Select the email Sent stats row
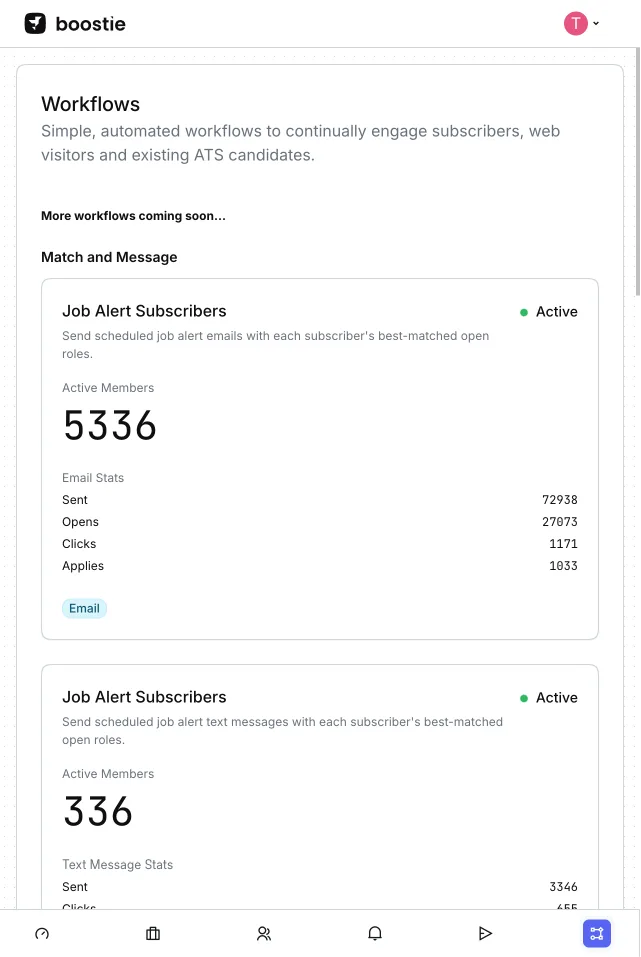641x957 pixels. [x=320, y=500]
